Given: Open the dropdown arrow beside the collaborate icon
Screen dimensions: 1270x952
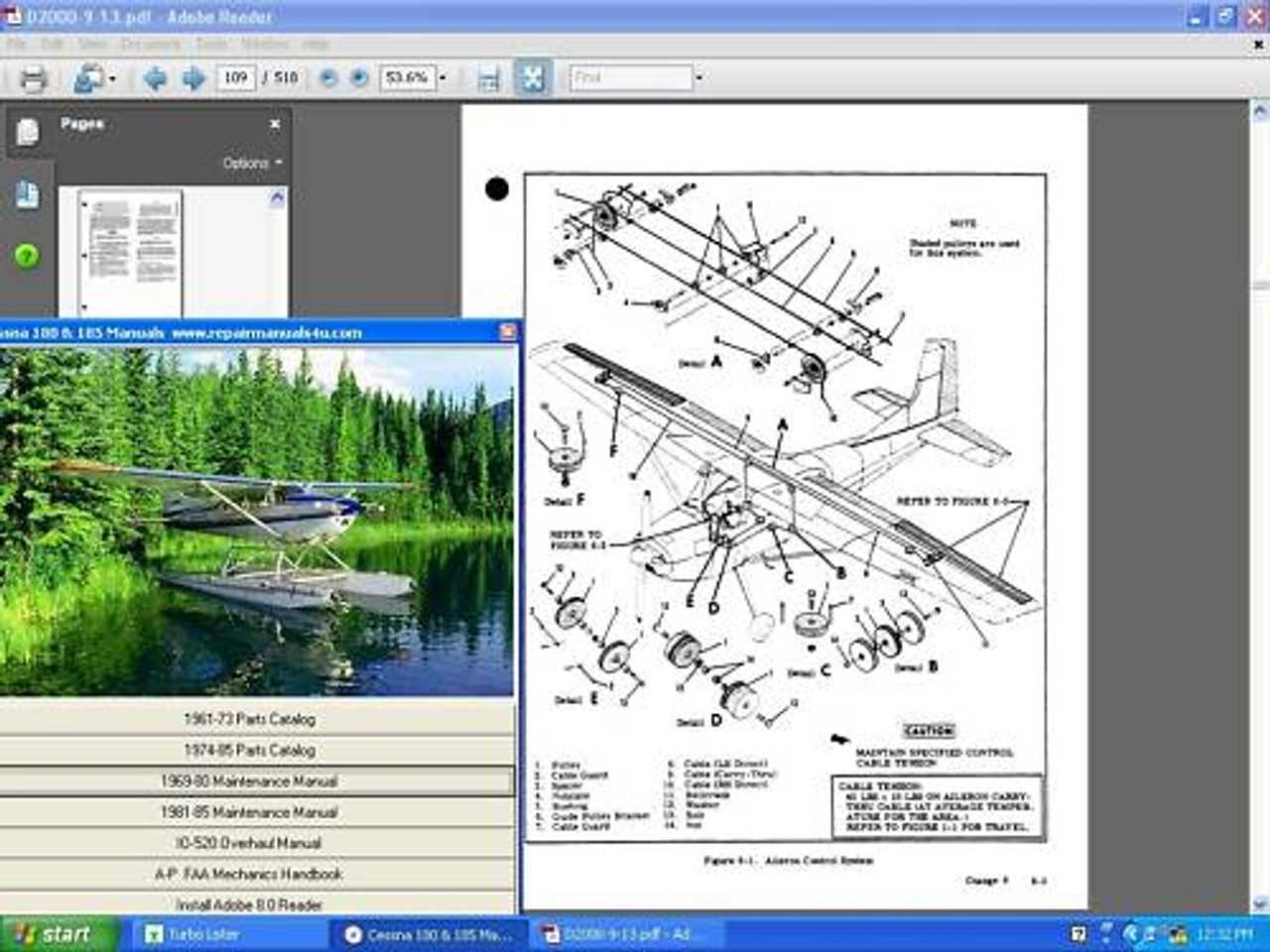Looking at the screenshot, I should tap(112, 78).
